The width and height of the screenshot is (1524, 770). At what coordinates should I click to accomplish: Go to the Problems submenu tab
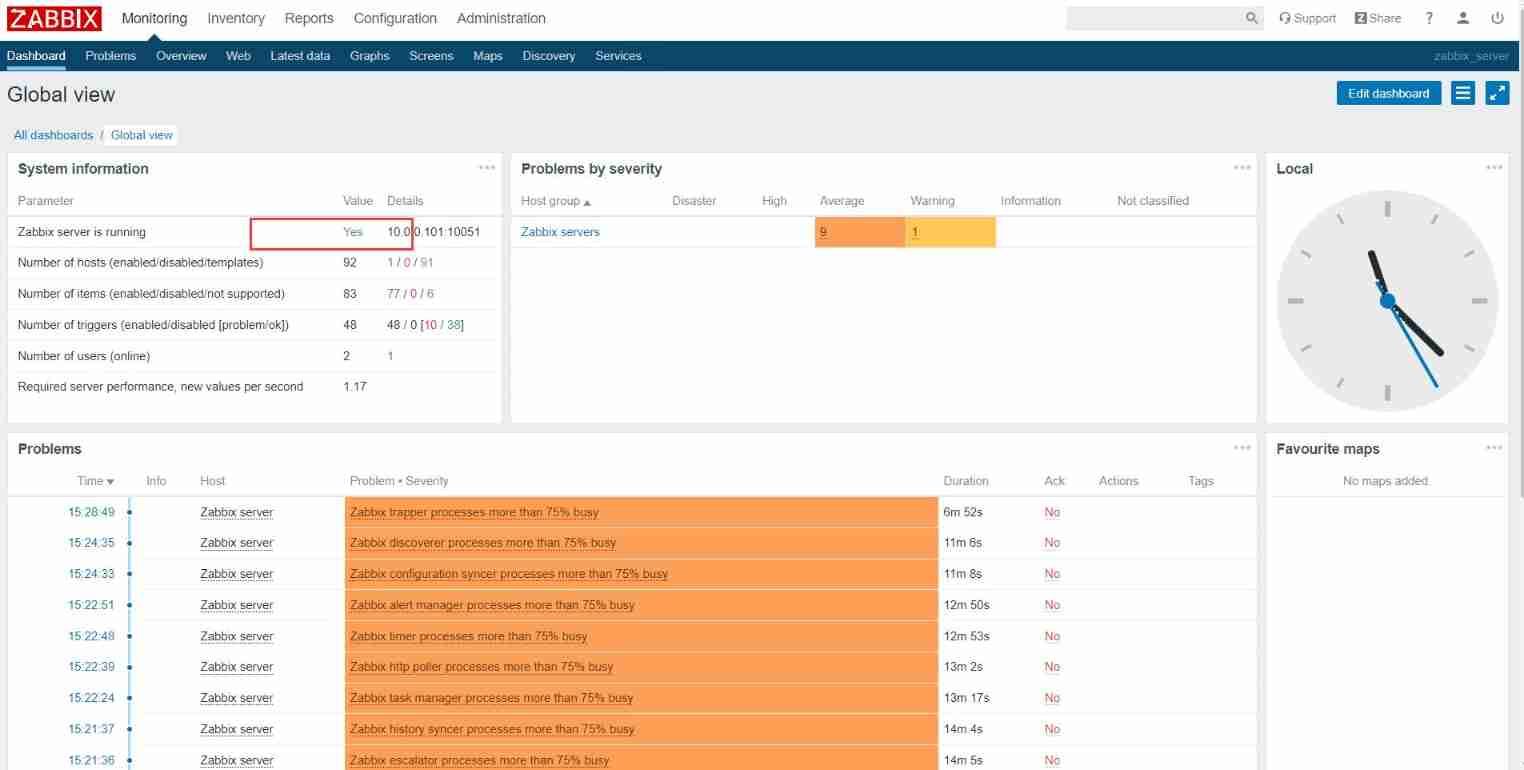point(110,56)
